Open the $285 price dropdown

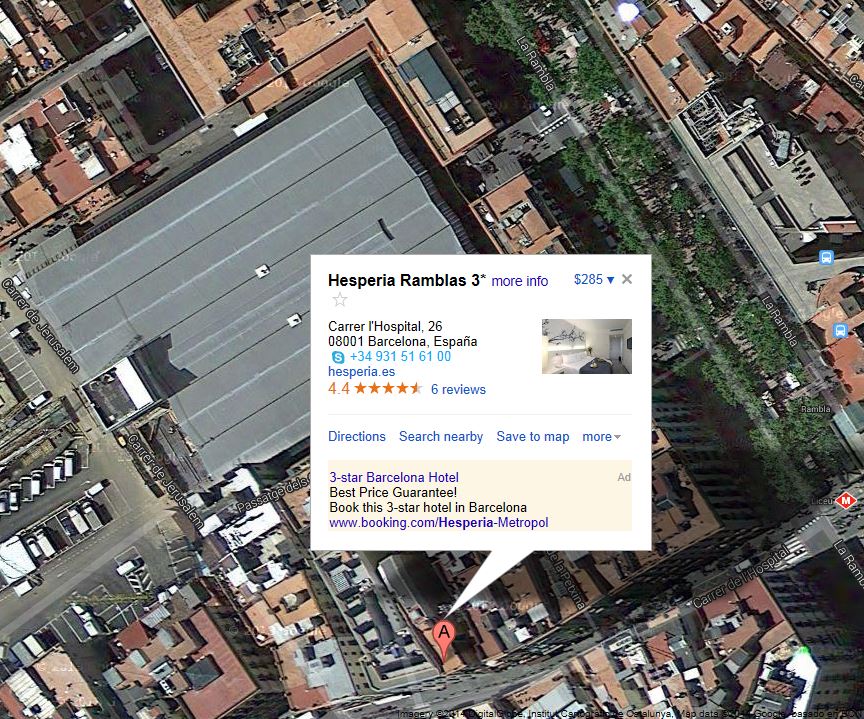[594, 279]
